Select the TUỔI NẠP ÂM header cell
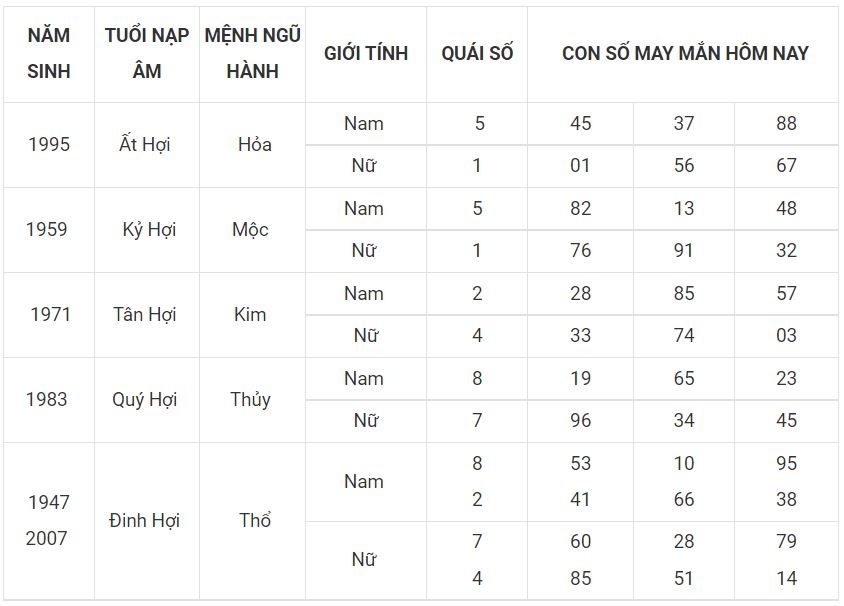 coord(147,53)
